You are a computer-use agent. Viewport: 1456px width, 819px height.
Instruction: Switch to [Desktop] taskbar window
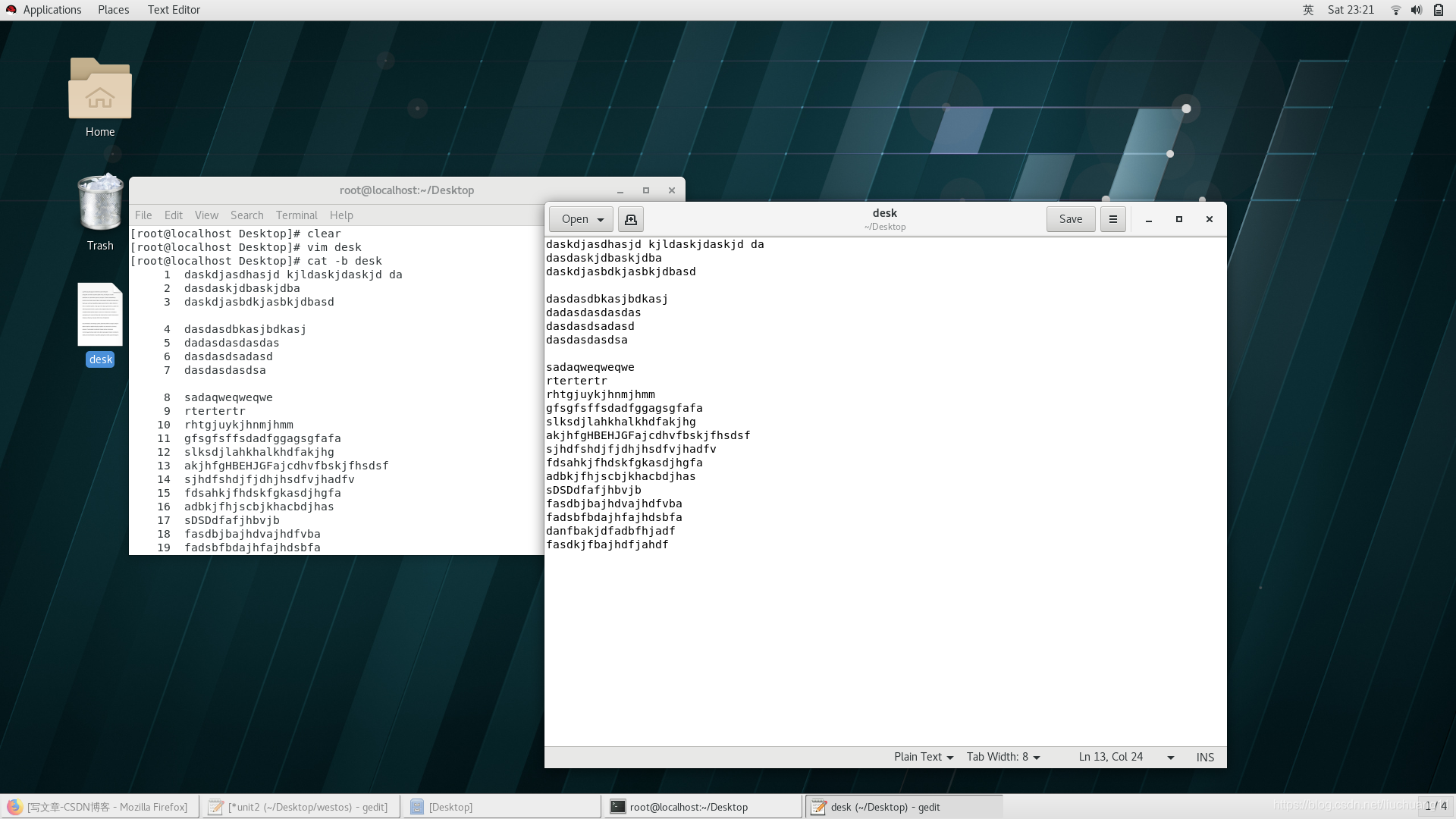(x=500, y=807)
